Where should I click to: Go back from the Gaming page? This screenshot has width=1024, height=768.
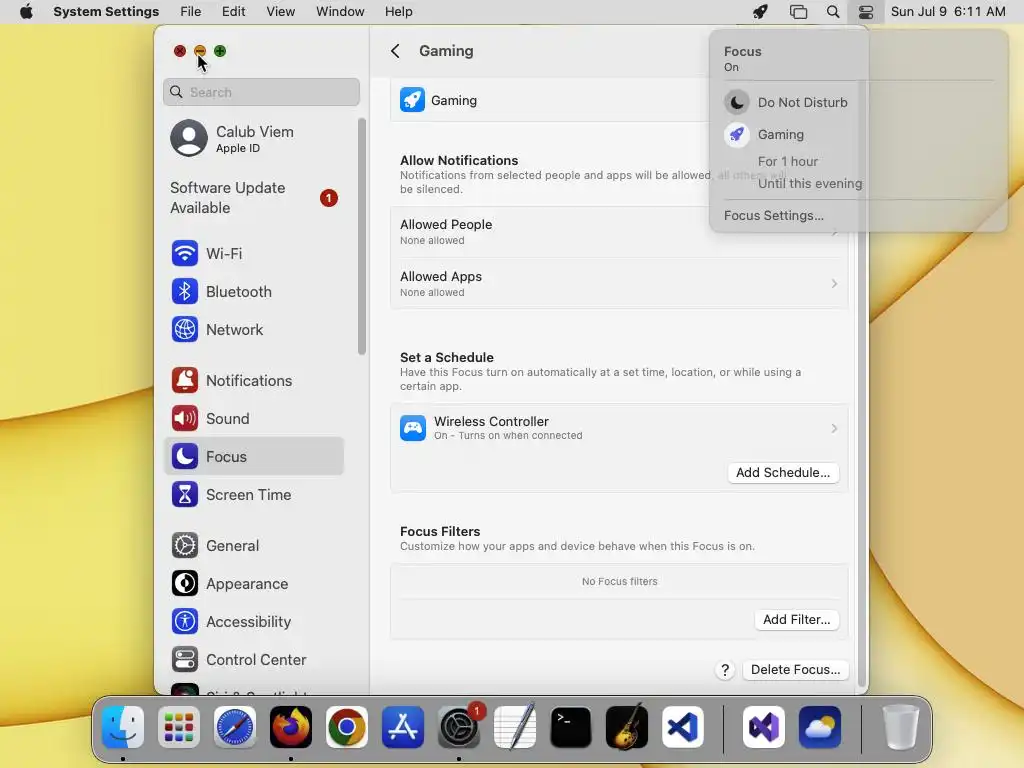pyautogui.click(x=395, y=51)
